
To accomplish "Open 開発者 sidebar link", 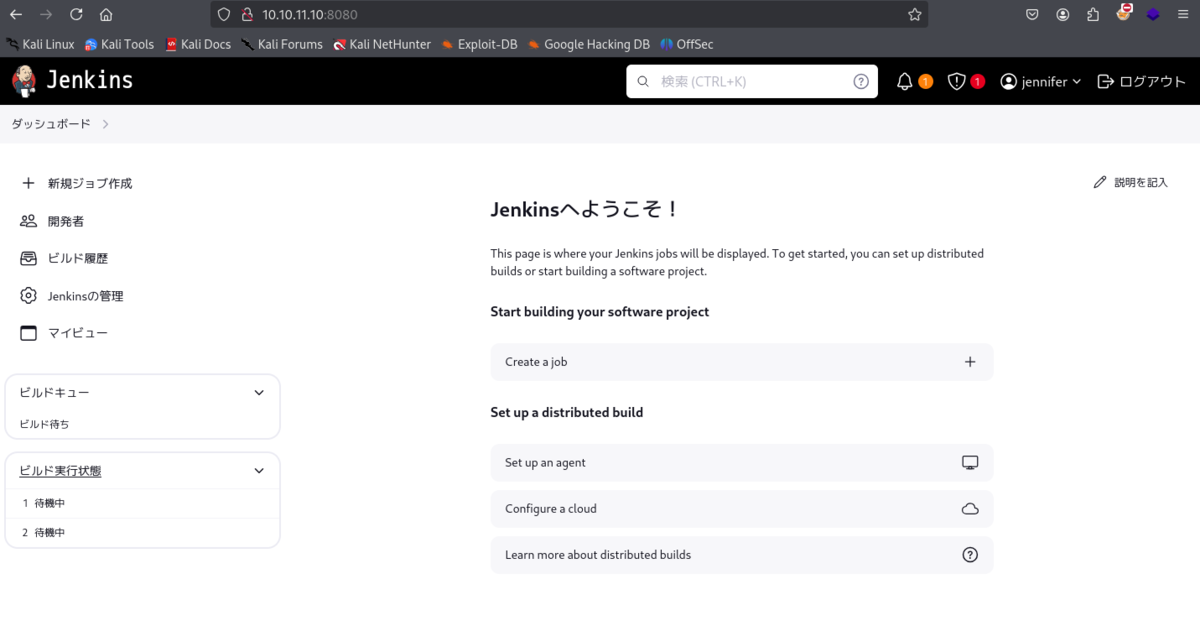I will pos(66,221).
